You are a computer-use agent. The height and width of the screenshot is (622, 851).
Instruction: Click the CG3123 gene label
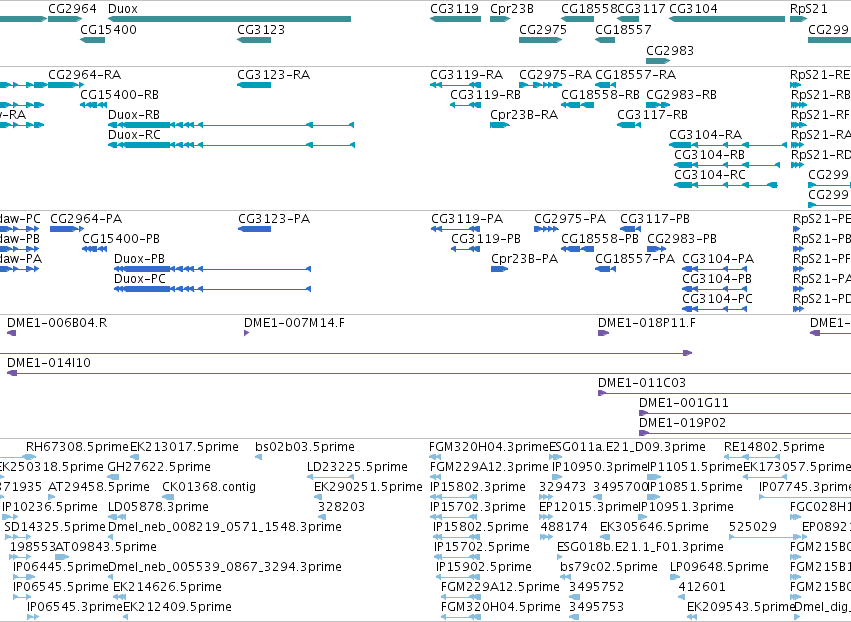point(261,29)
